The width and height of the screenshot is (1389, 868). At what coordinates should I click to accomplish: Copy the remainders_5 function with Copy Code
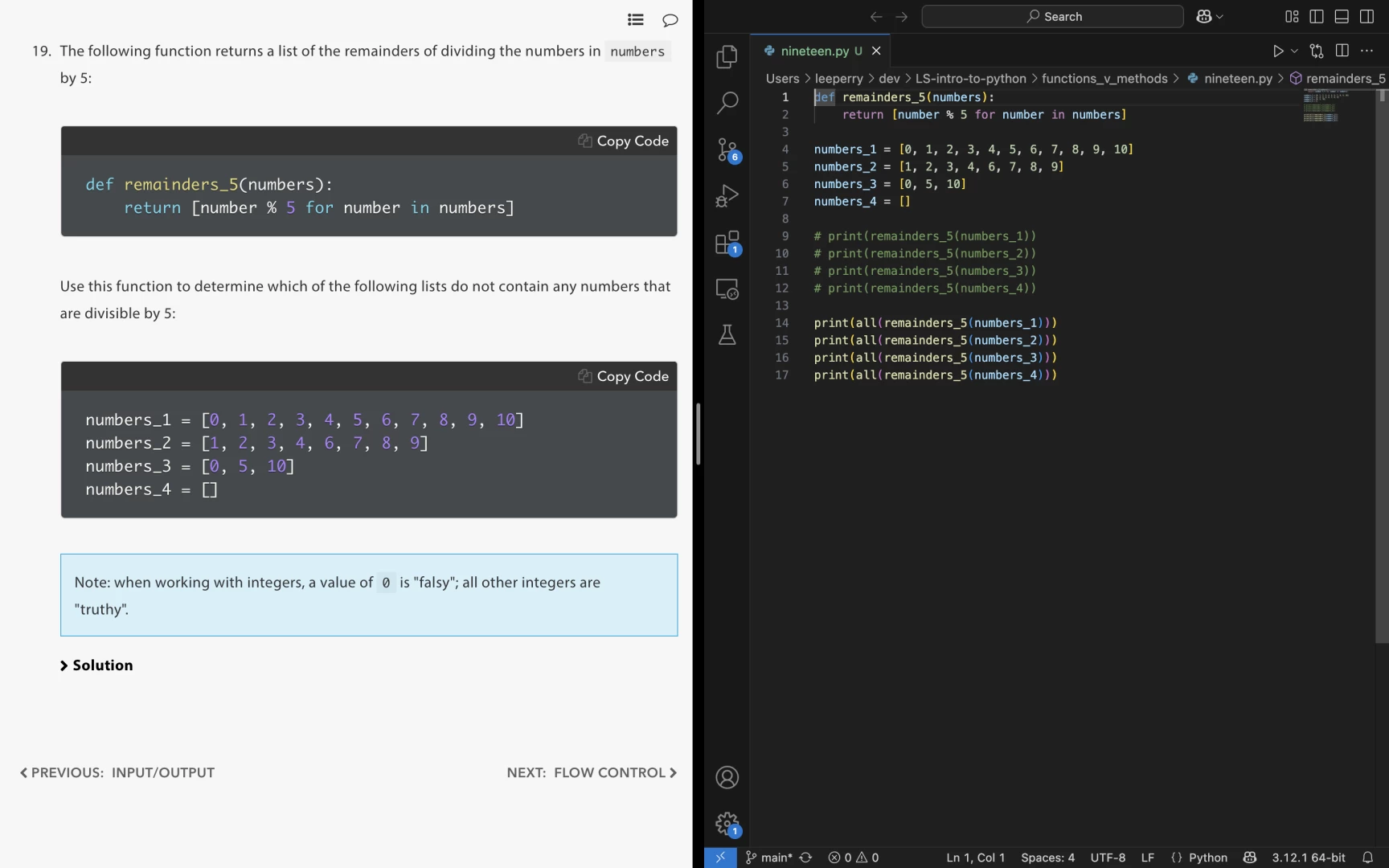(x=623, y=140)
